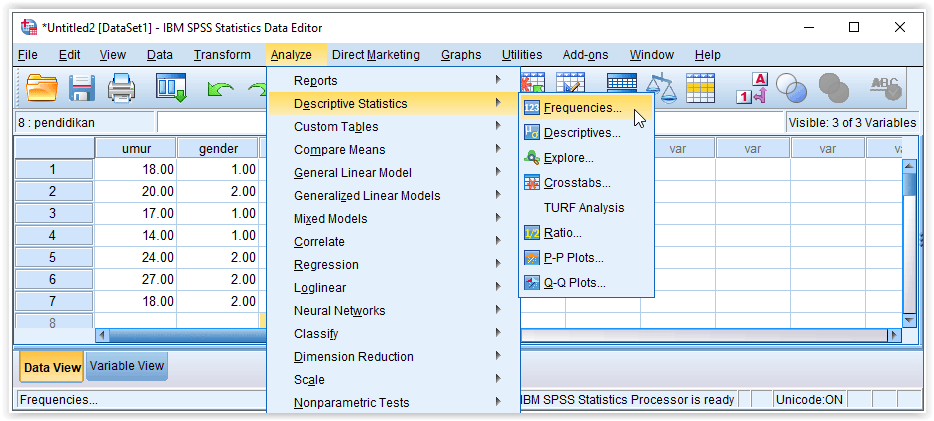
Task: Select TURF Analysis in the submenu
Action: point(584,208)
